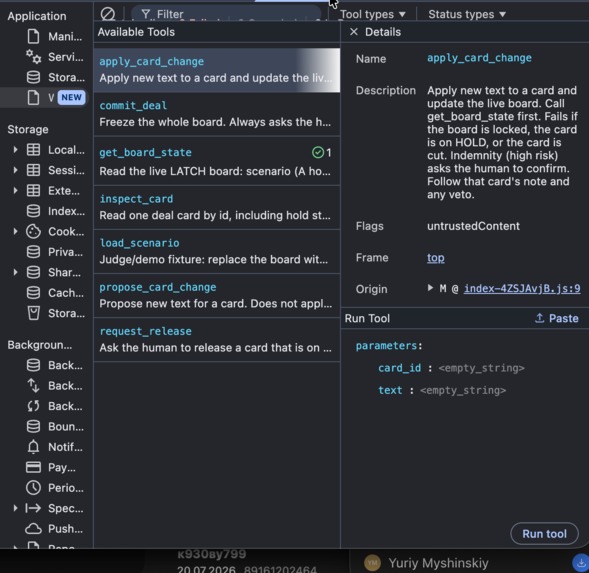Expand the Shared storage tree arrow
The width and height of the screenshot is (589, 573).
pyautogui.click(x=15, y=272)
